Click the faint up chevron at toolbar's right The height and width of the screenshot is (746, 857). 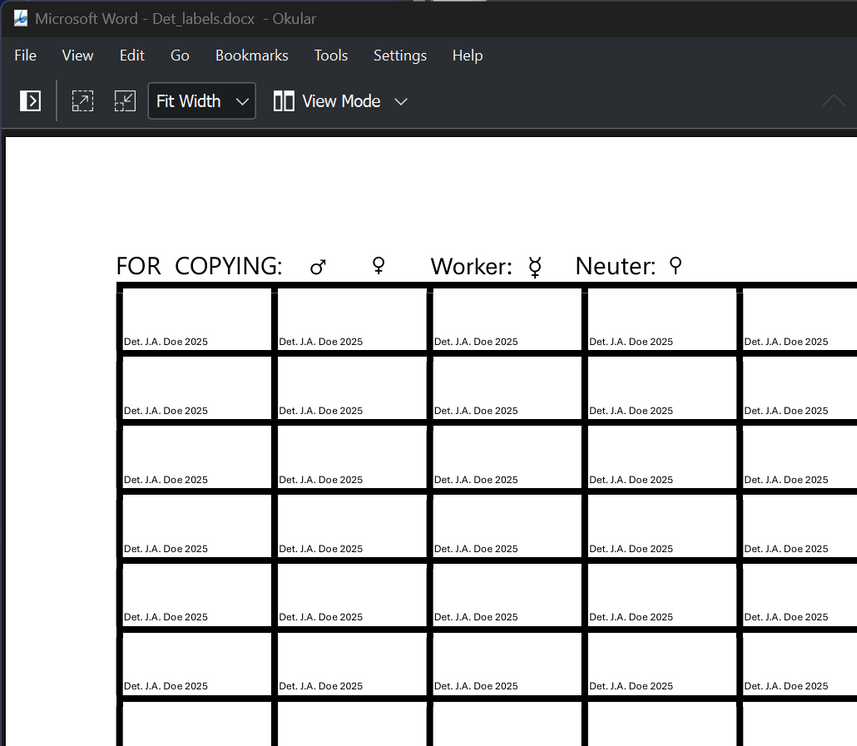click(x=833, y=101)
